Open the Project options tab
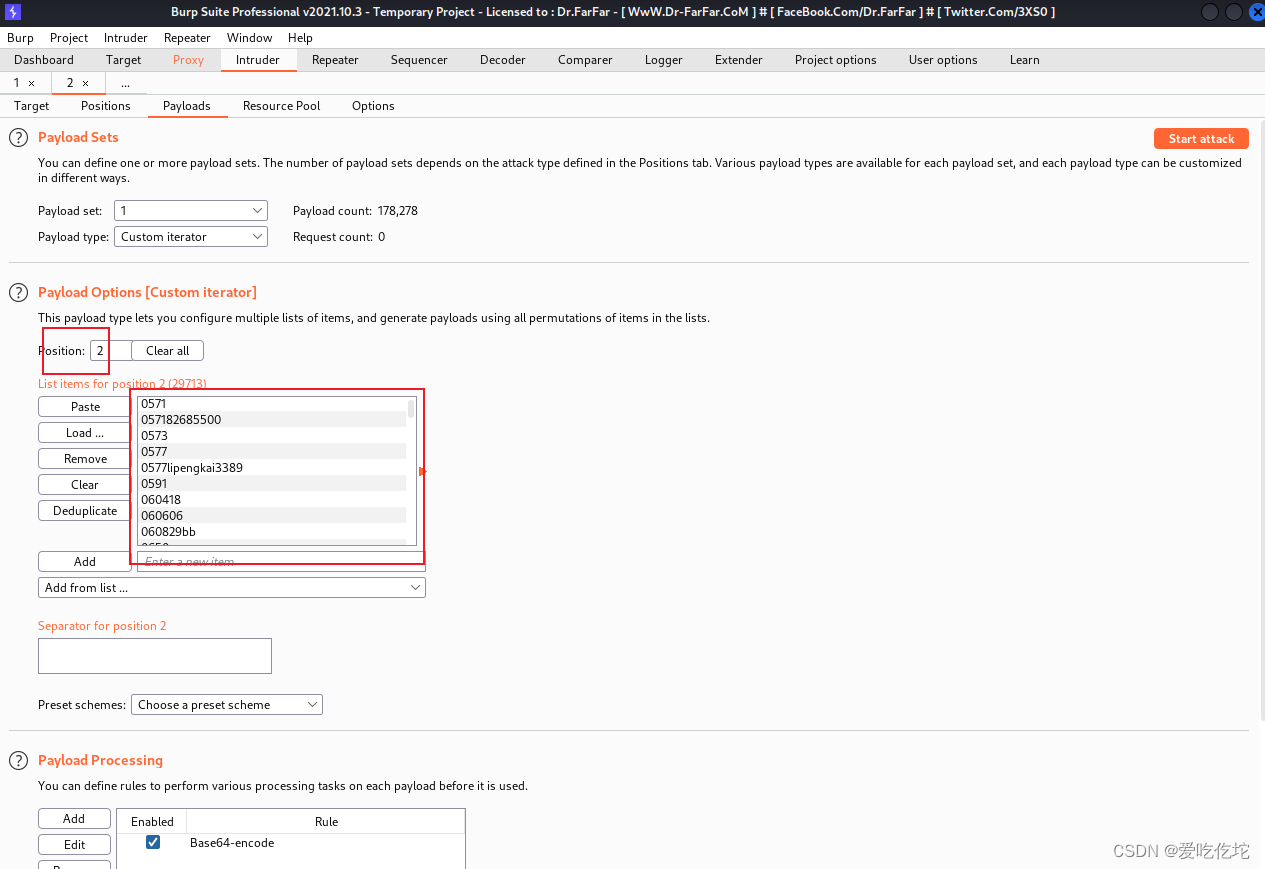This screenshot has height=869, width=1265. click(x=835, y=60)
